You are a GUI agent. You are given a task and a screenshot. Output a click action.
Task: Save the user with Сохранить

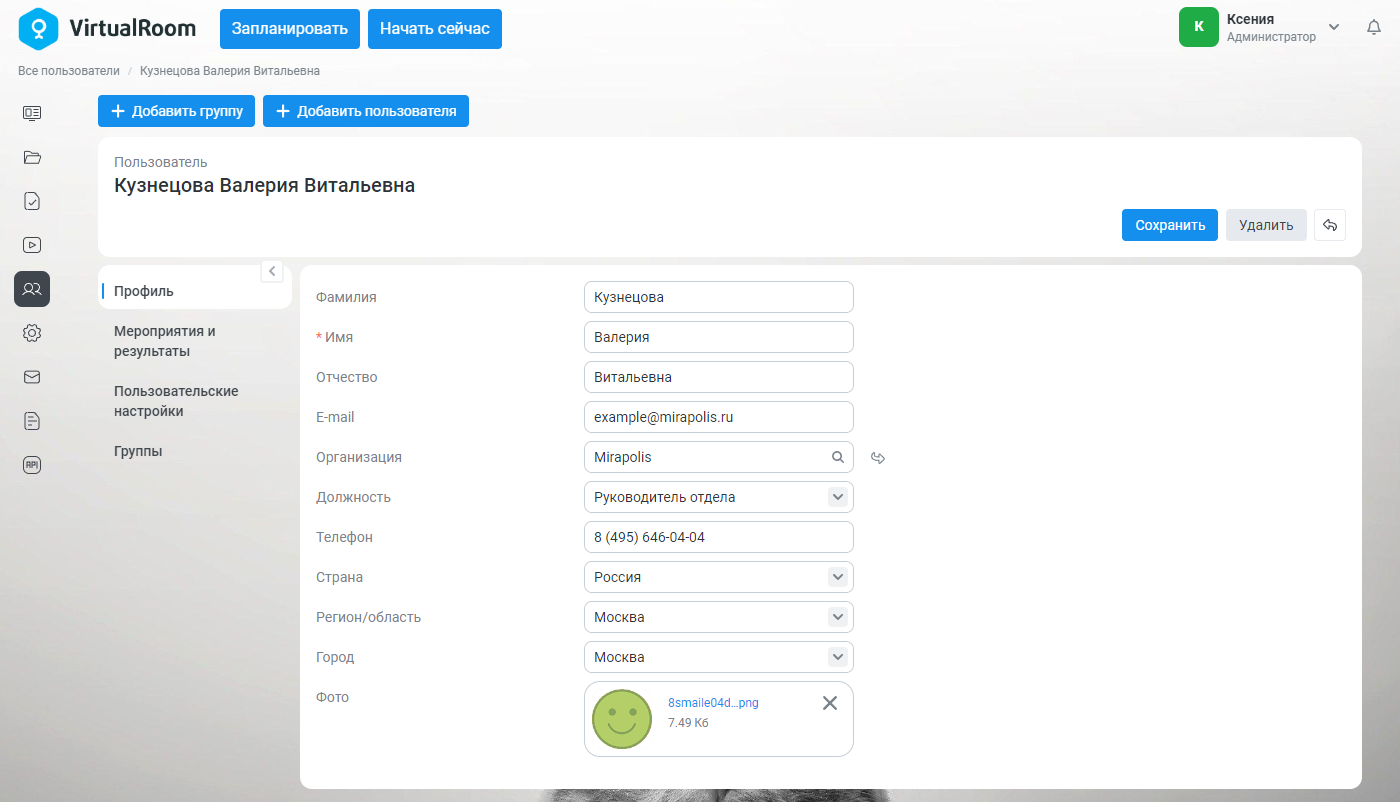click(x=1170, y=225)
